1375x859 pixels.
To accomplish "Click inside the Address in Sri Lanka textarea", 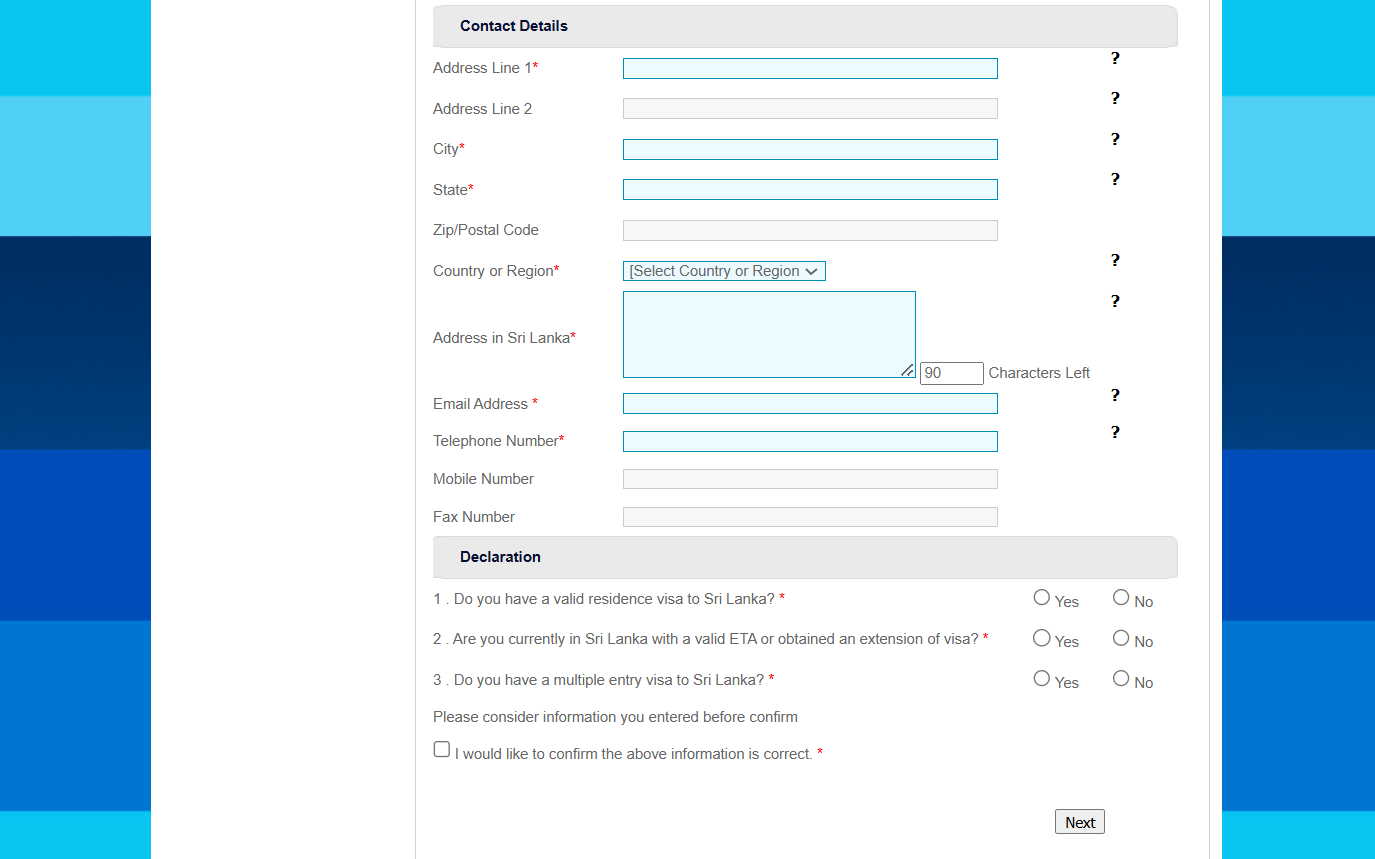I will pos(768,335).
